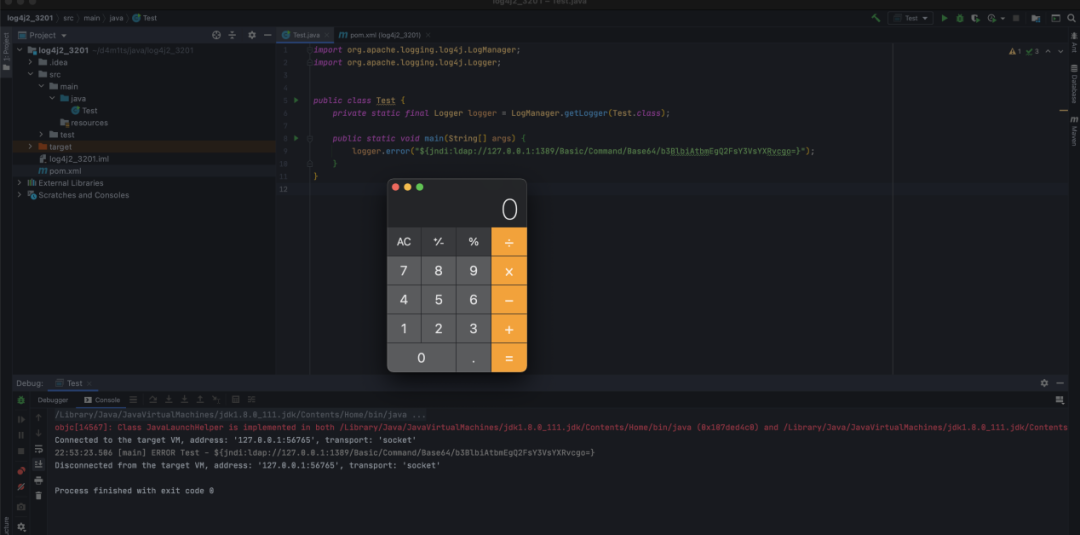Collapse the src folder

[x=31, y=74]
